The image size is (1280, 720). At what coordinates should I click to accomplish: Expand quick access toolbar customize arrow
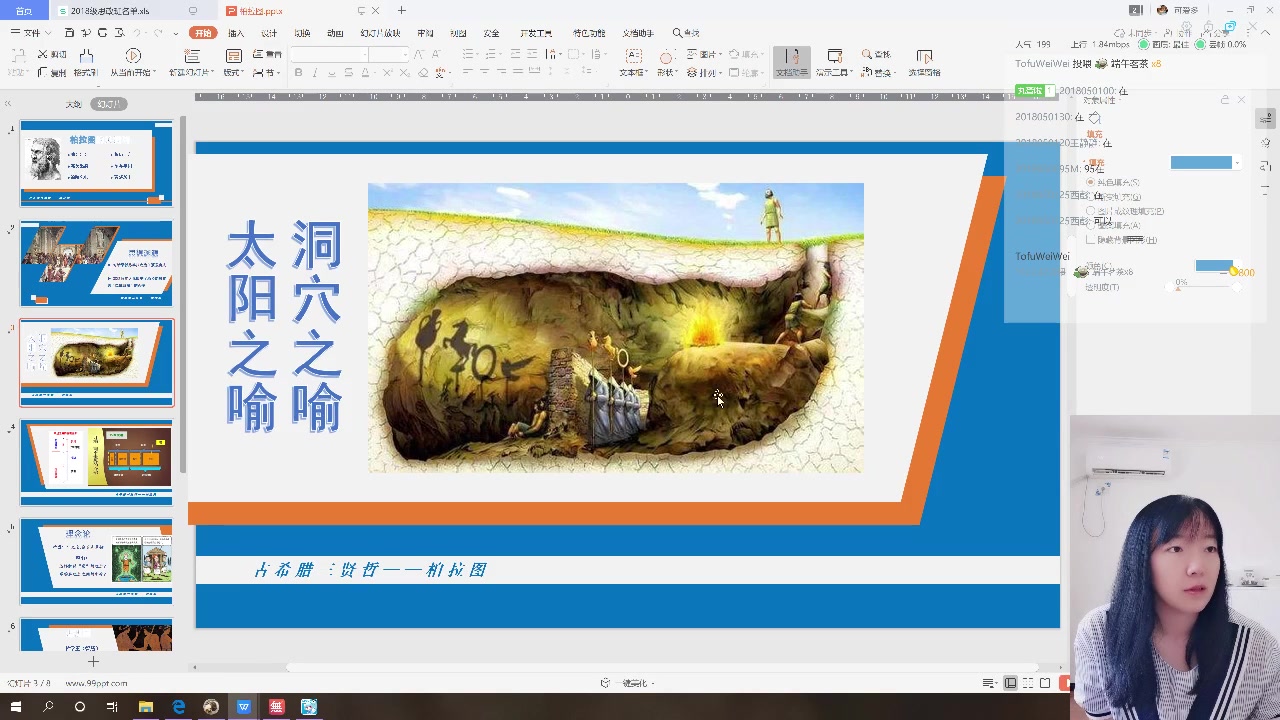tap(176, 33)
